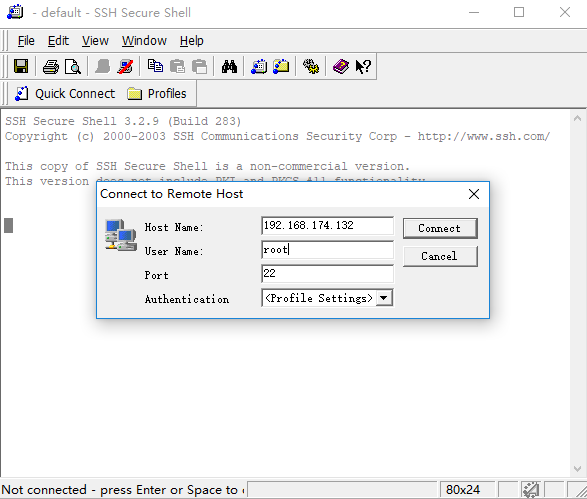Screen dimensions: 587x499
Task: Click the Quick Connect button
Action: pyautogui.click(x=65, y=94)
